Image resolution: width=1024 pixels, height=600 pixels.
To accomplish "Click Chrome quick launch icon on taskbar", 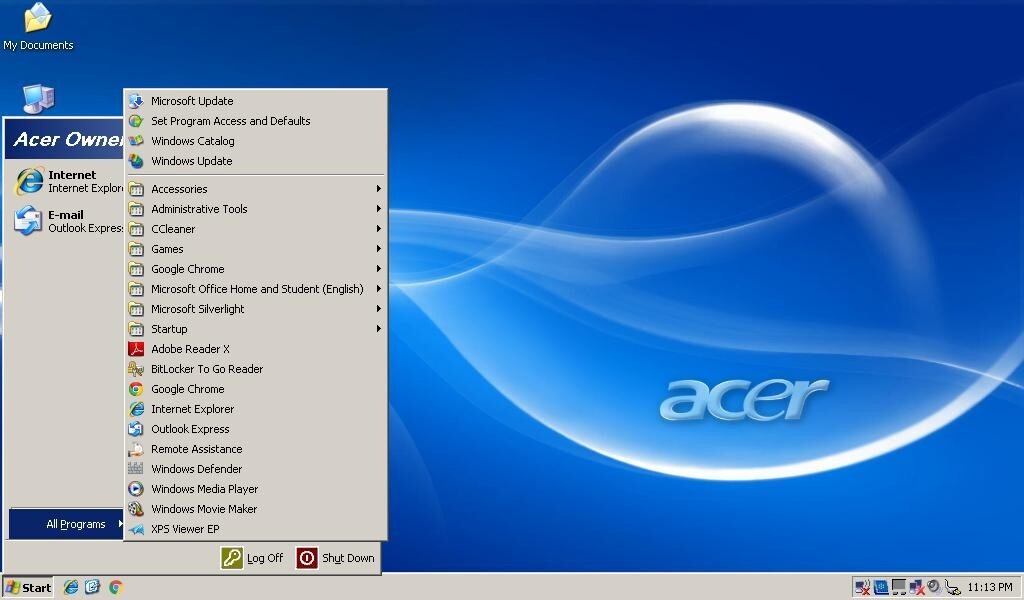I will pos(116,587).
